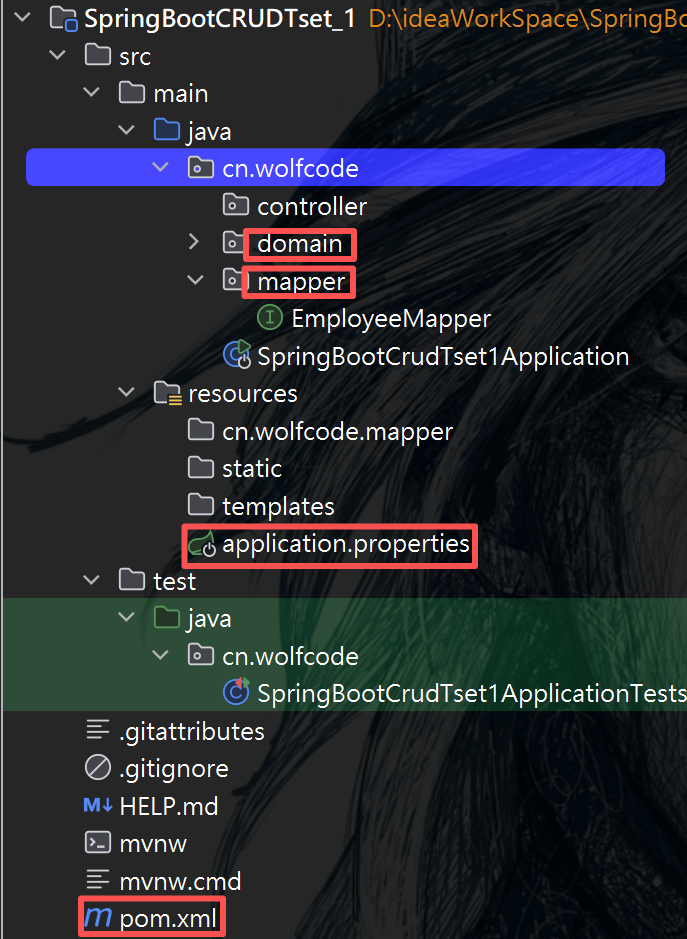Open the .gitattributes file
This screenshot has width=687, height=939.
(x=190, y=731)
